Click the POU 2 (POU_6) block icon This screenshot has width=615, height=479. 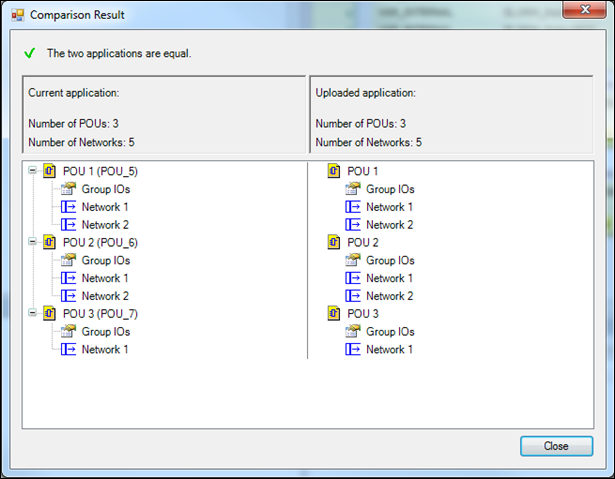49,242
